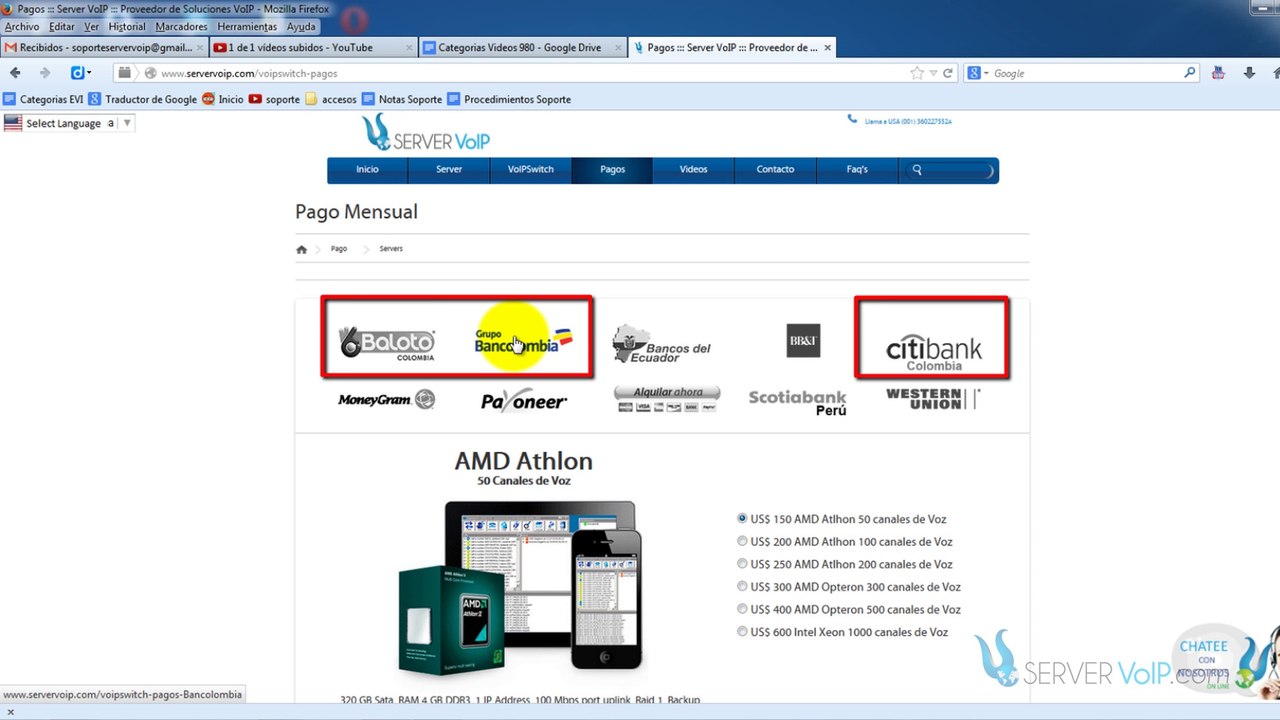Image resolution: width=1280 pixels, height=720 pixels.
Task: Go back with the browser back arrow
Action: [15, 73]
